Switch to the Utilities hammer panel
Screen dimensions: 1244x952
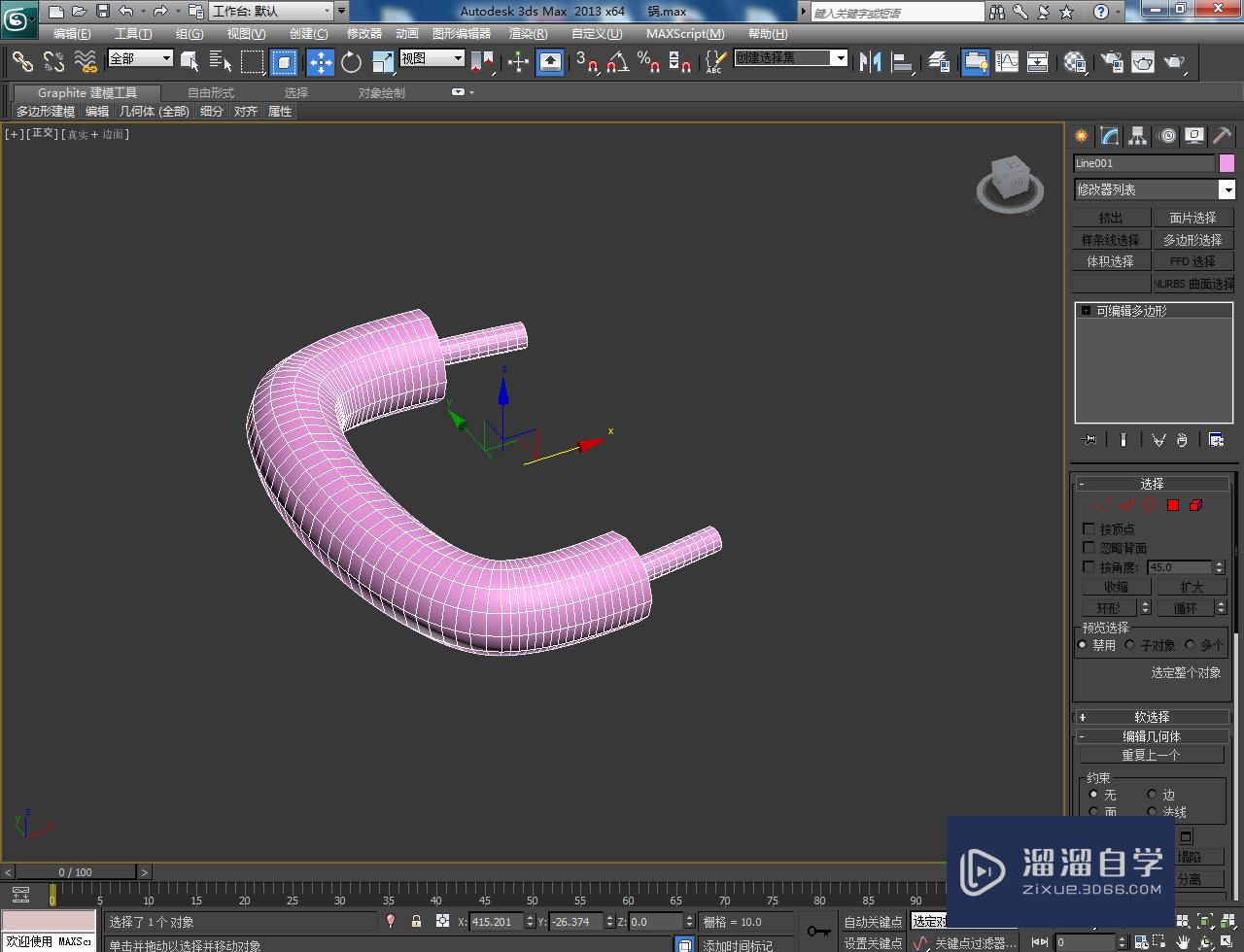tap(1223, 136)
